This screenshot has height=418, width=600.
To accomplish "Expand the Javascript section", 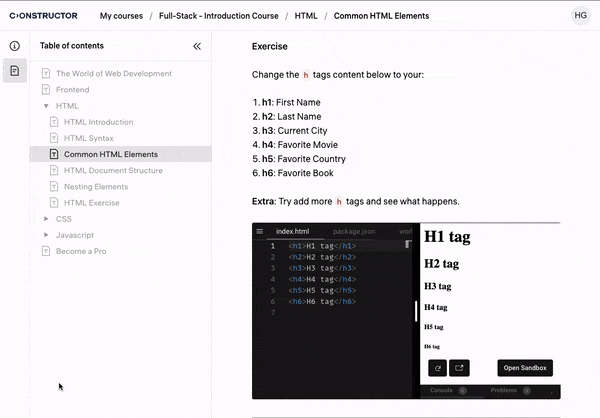I will click(46, 235).
